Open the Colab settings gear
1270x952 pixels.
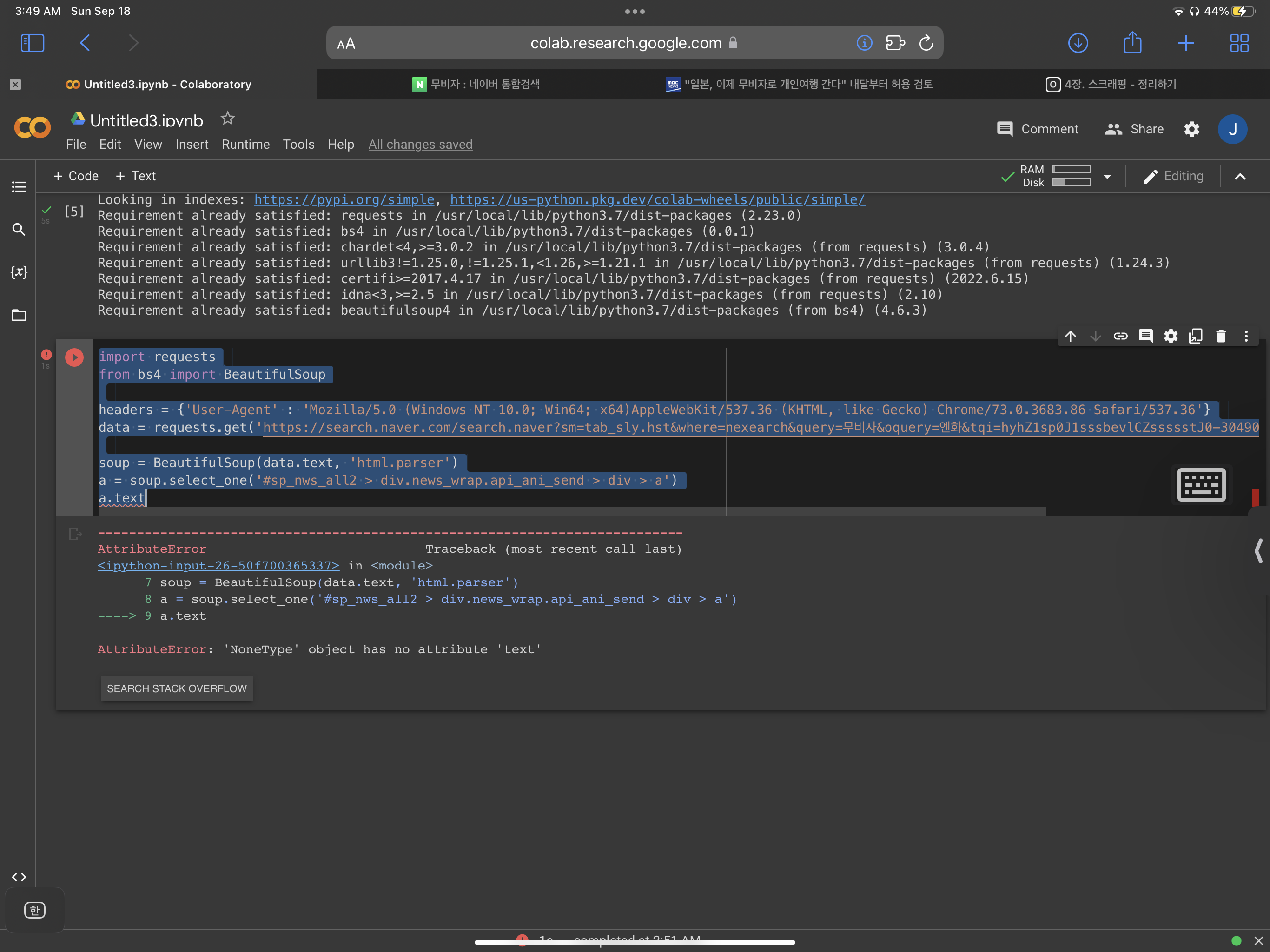click(1192, 129)
